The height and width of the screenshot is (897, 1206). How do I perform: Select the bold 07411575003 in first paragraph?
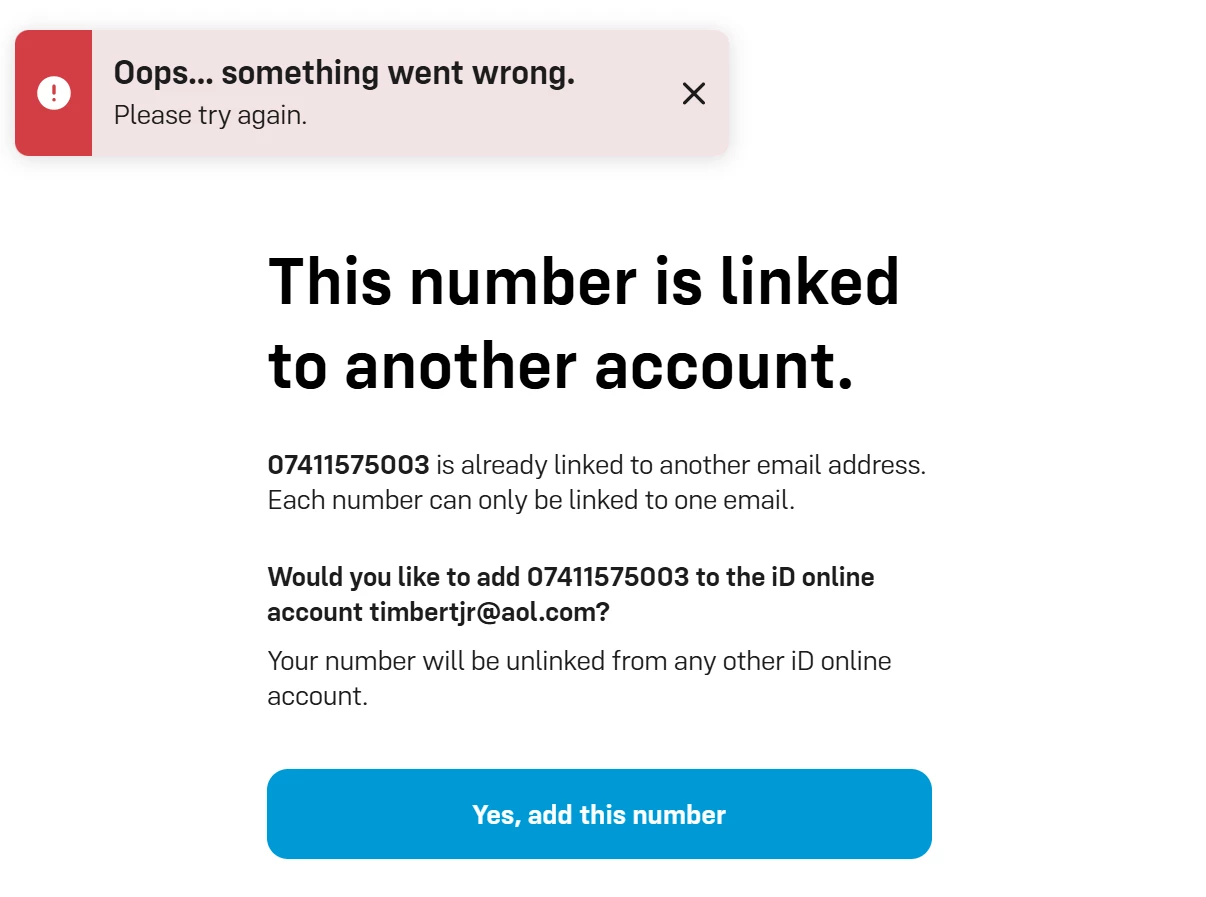coord(348,465)
